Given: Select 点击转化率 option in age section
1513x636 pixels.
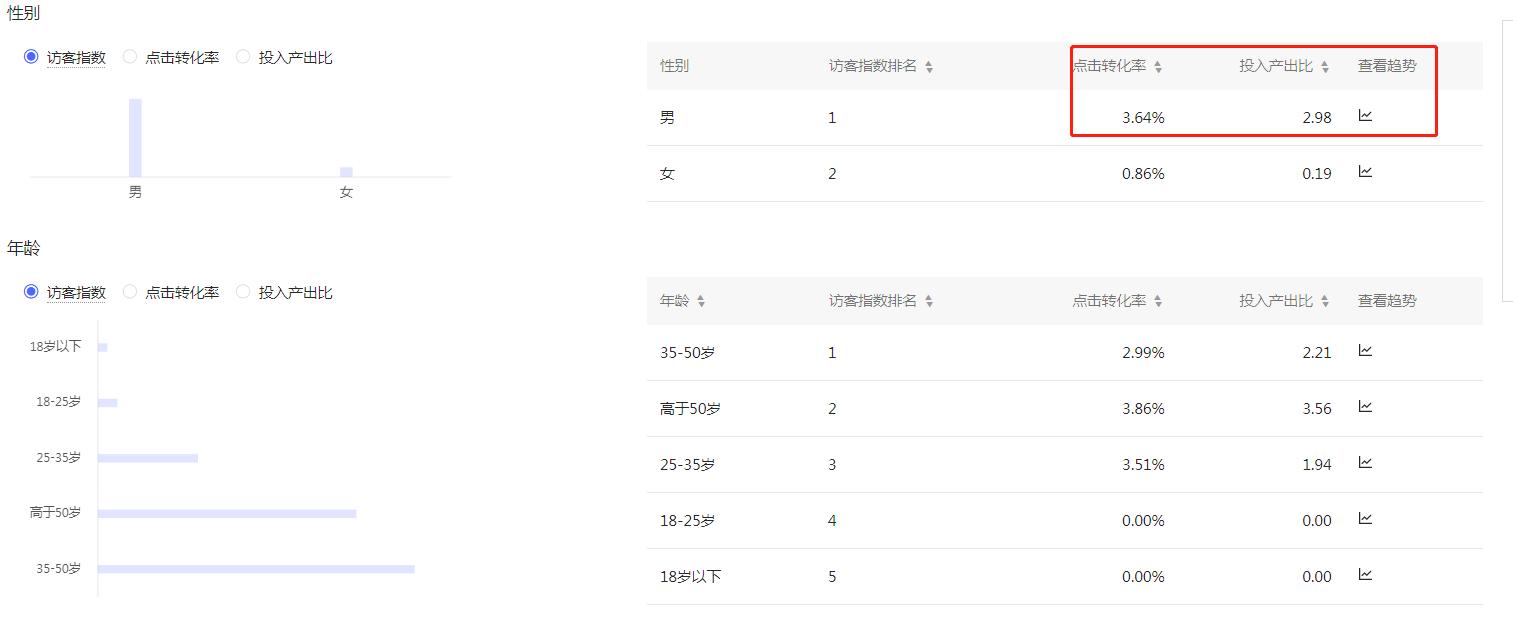Looking at the screenshot, I should (130, 292).
